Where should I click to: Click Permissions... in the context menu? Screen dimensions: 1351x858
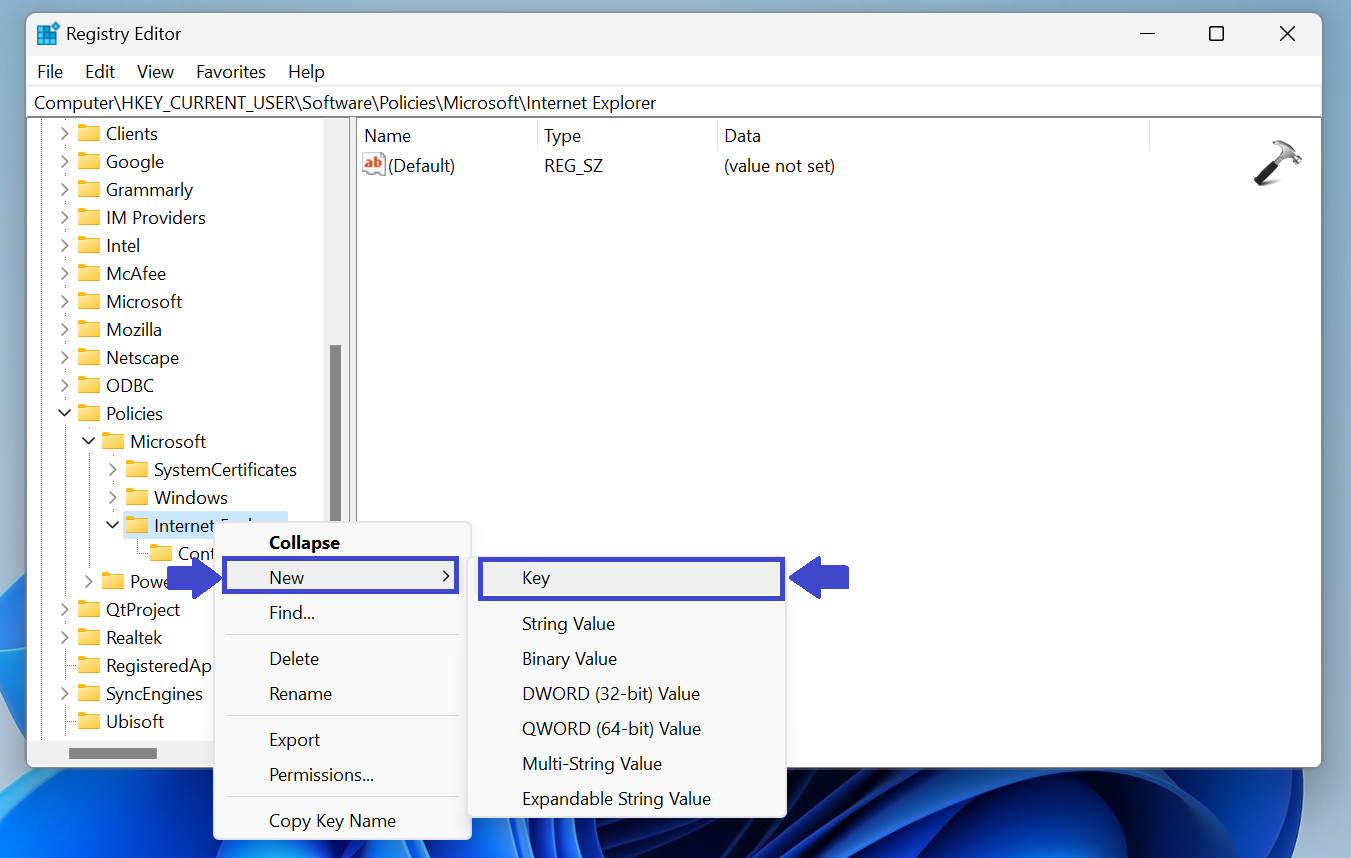[x=321, y=775]
